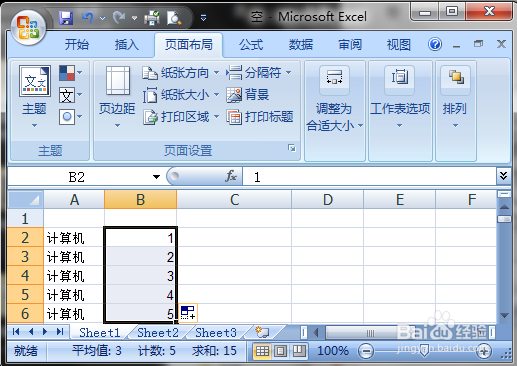Click cell A2 containing 计算机
The height and width of the screenshot is (366, 517).
click(x=74, y=237)
